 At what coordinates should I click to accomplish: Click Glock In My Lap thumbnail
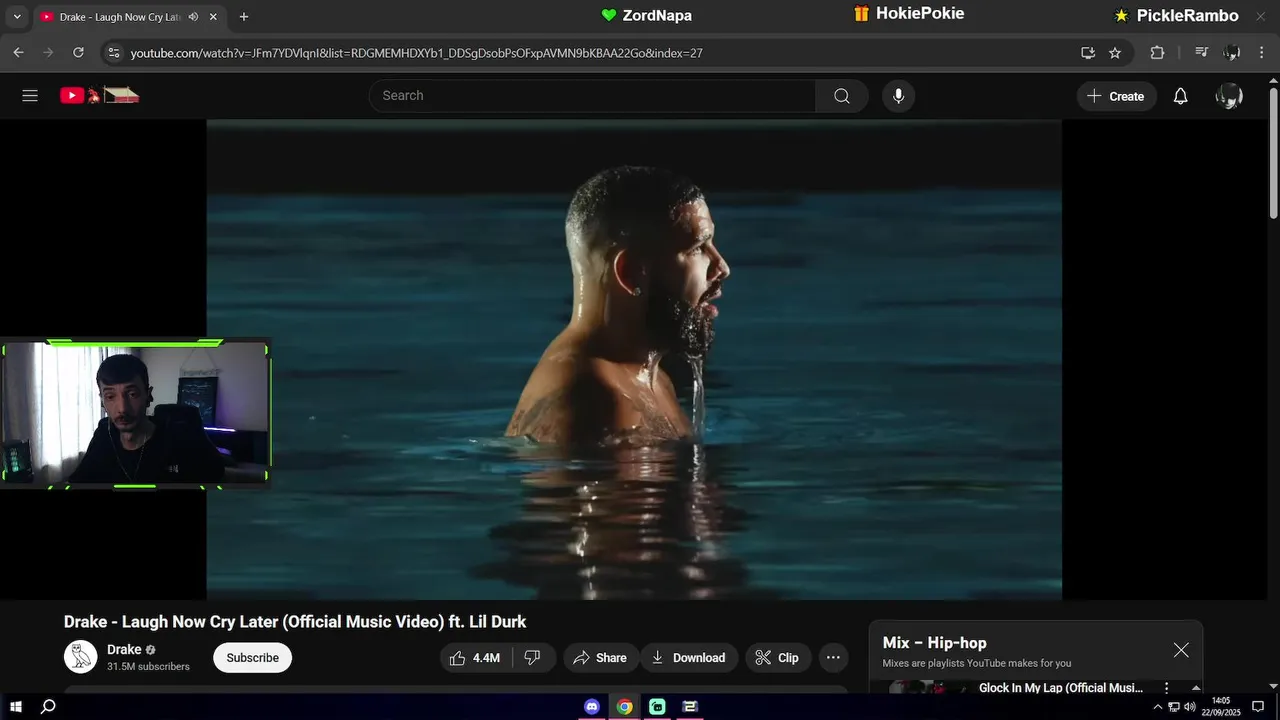(926, 687)
